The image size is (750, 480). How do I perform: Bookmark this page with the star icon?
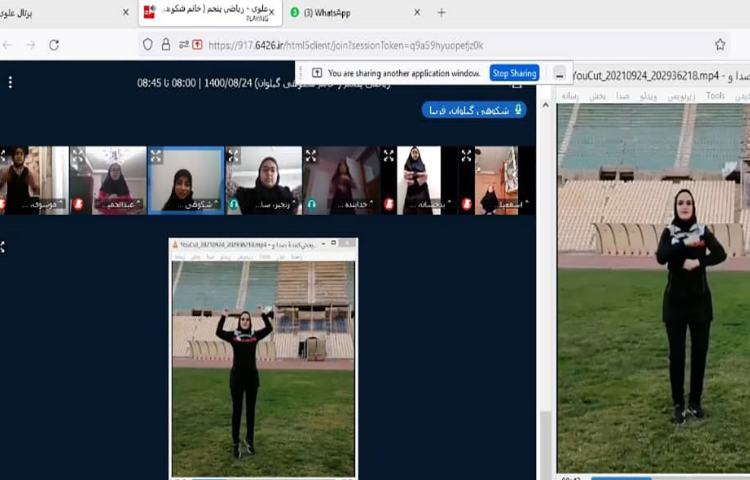tap(720, 44)
